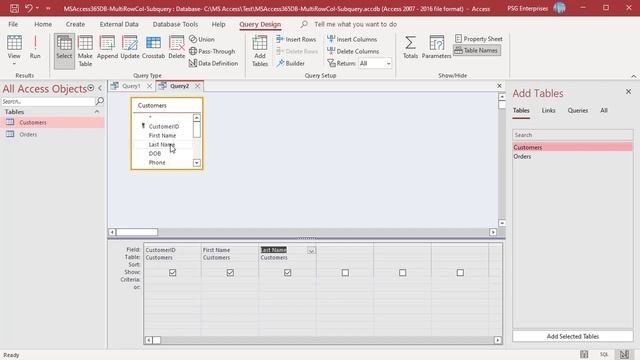This screenshot has height=360, width=640.
Task: Uncheck Show for First Name column
Action: coord(230,272)
